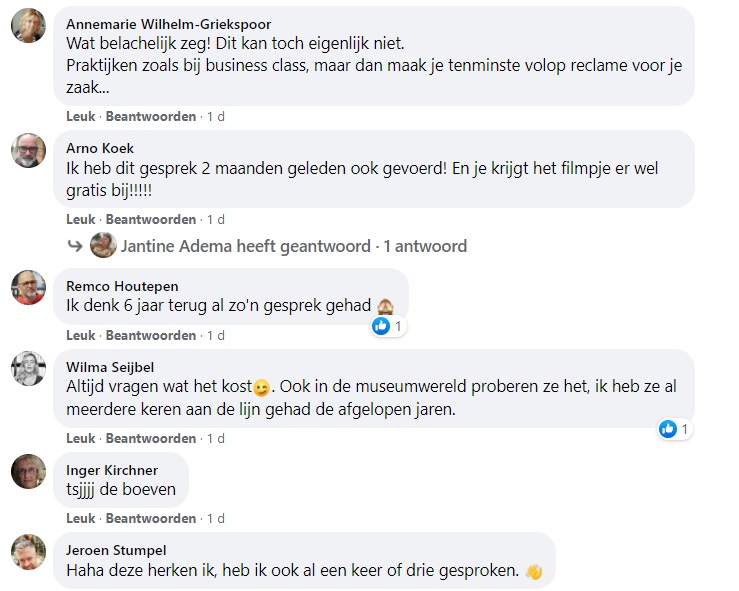The width and height of the screenshot is (739, 591).
Task: Click Jantine Adema's small reply avatar
Action: pyautogui.click(x=102, y=246)
